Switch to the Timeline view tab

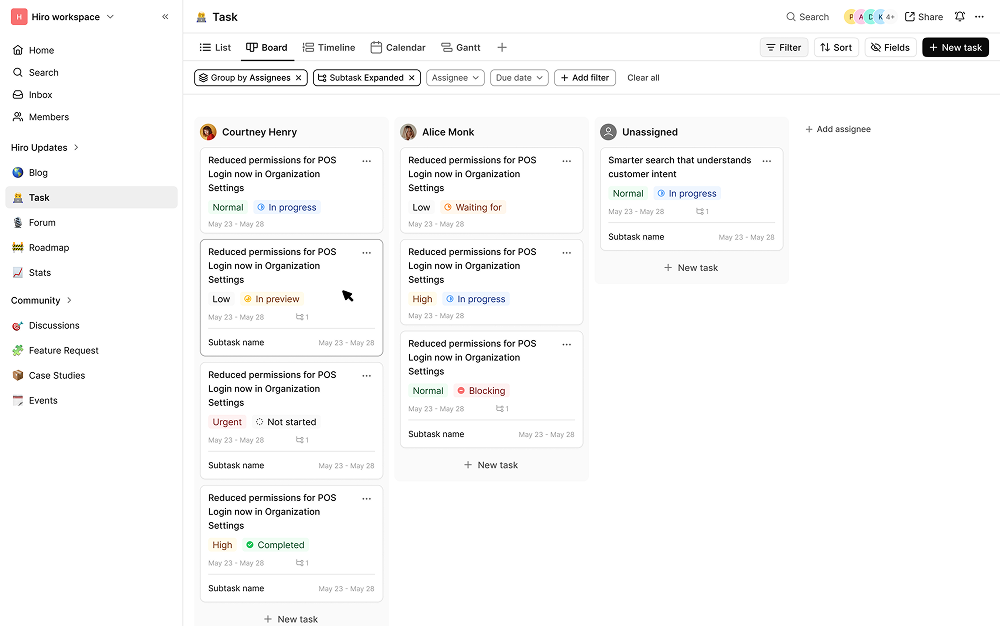tap(329, 47)
